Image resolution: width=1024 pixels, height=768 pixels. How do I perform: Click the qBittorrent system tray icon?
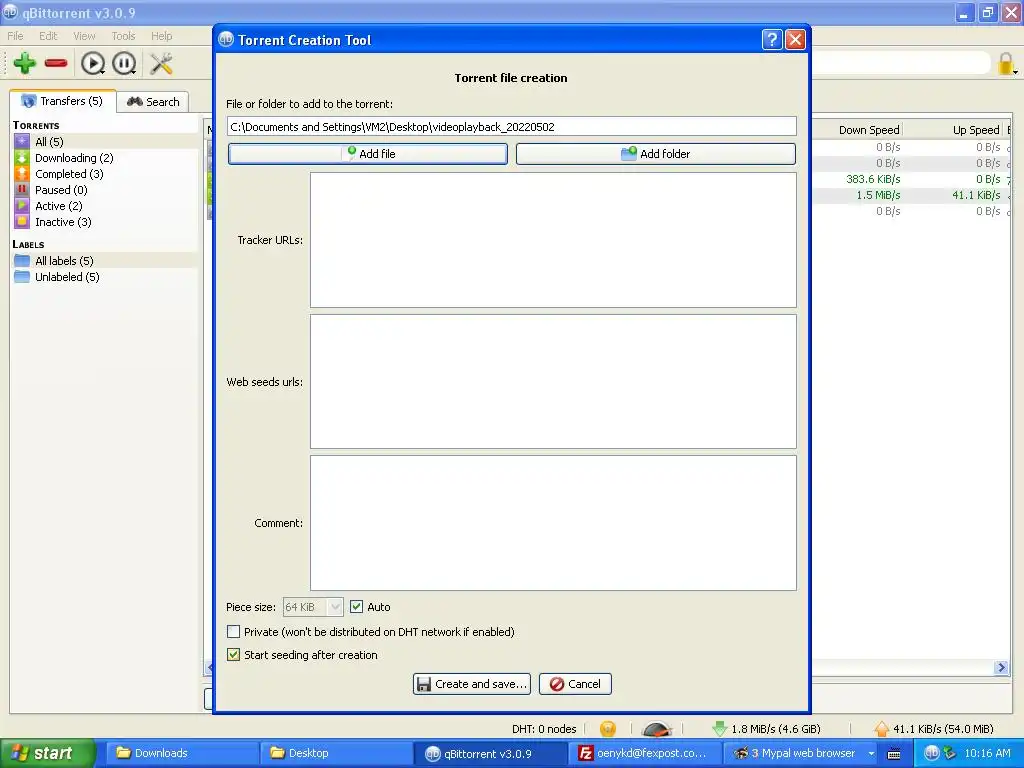[x=931, y=753]
